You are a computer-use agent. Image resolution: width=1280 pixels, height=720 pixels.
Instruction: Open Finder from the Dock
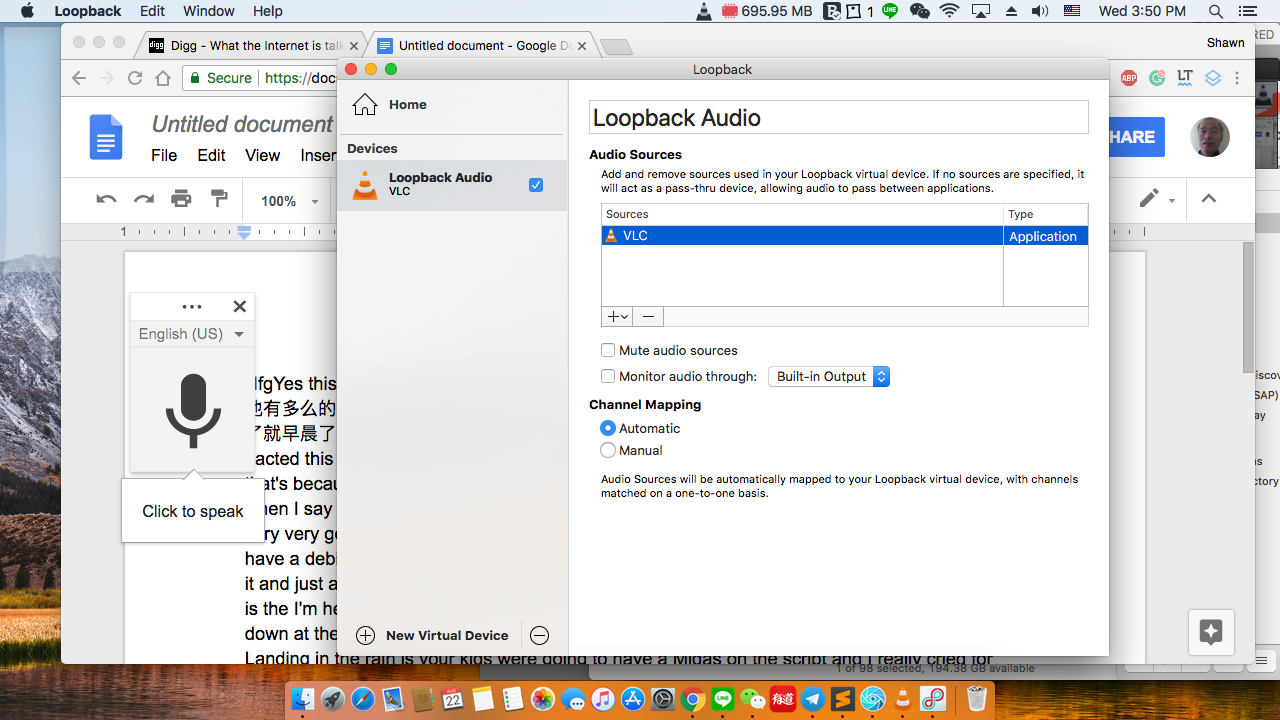[304, 699]
